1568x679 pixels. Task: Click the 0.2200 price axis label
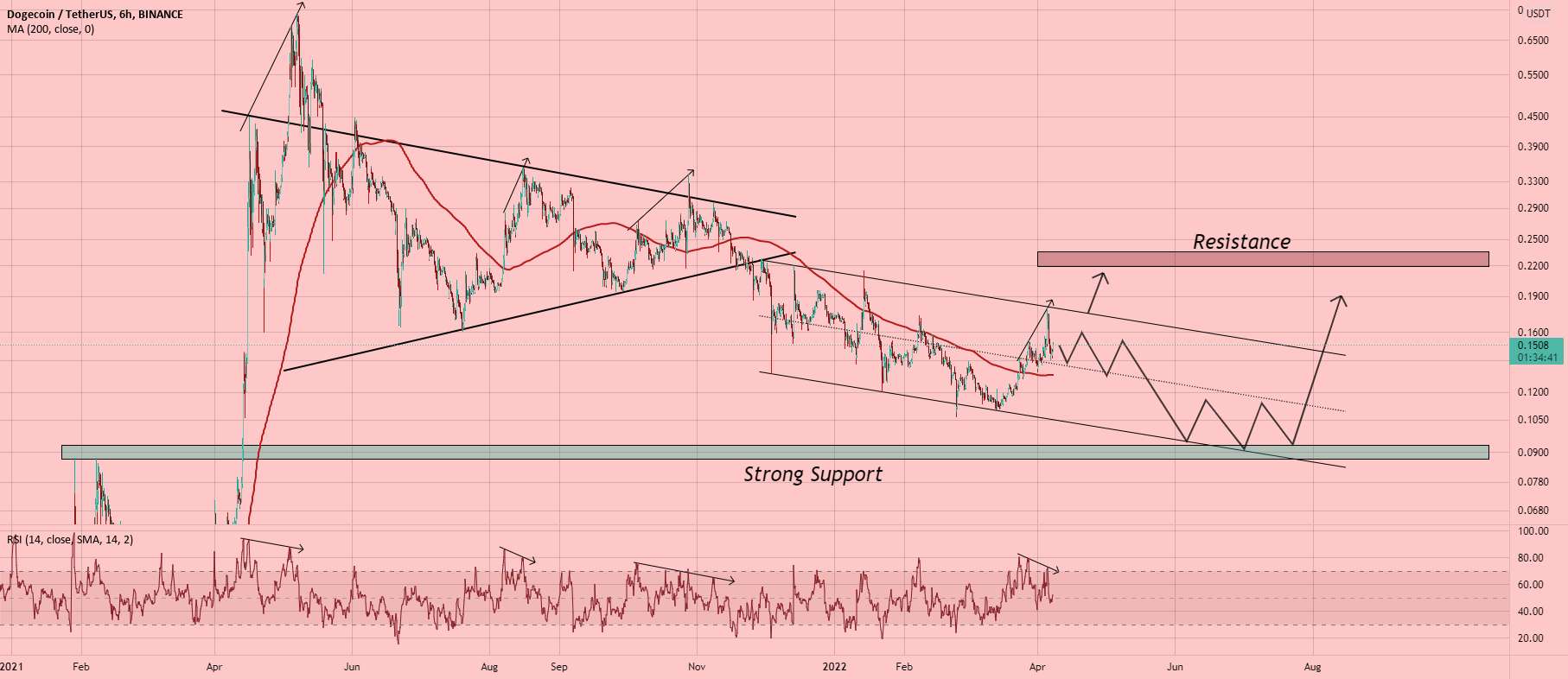pyautogui.click(x=1533, y=266)
